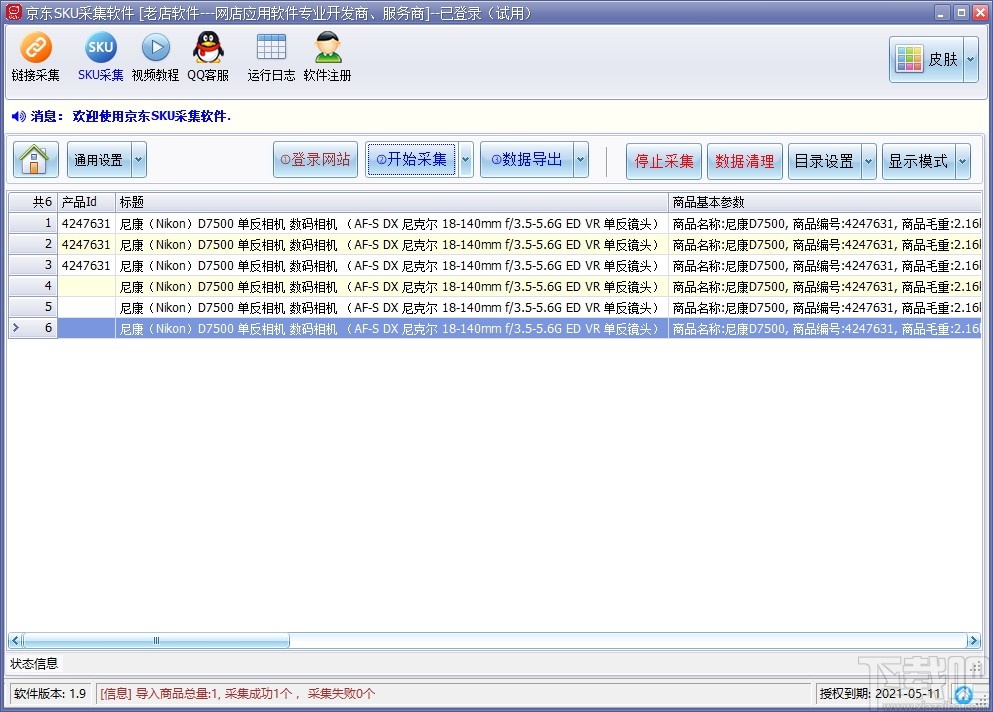This screenshot has width=993, height=712.
Task: Open the 视频教程 video tutorial
Action: 155,57
